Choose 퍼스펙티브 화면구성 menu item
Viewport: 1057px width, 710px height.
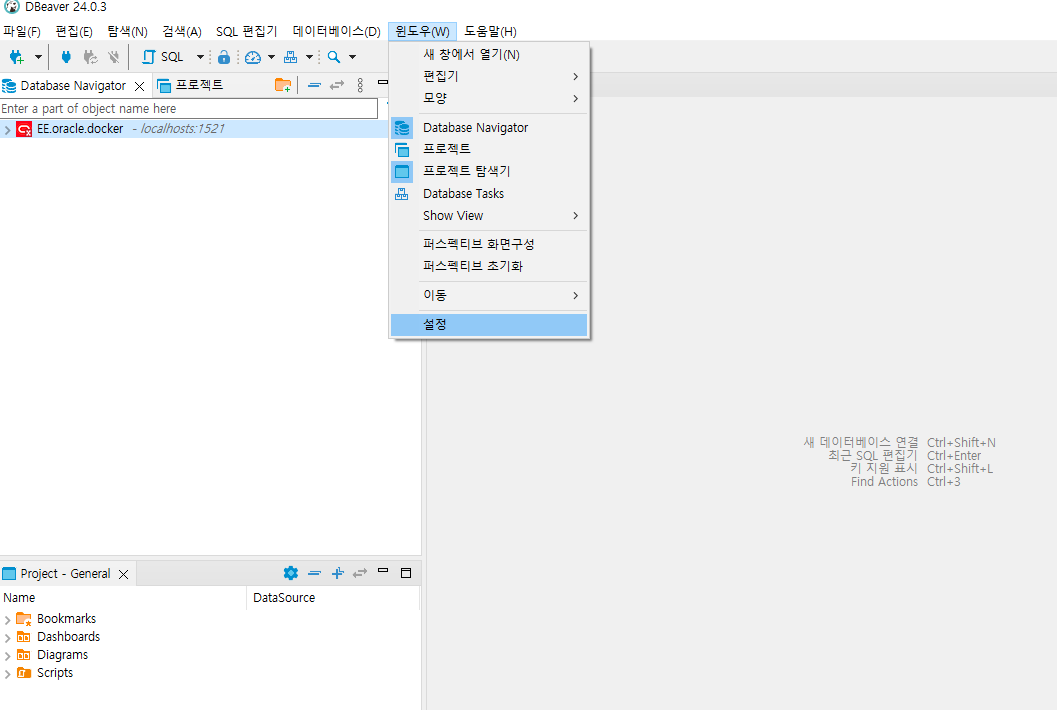[x=489, y=244]
